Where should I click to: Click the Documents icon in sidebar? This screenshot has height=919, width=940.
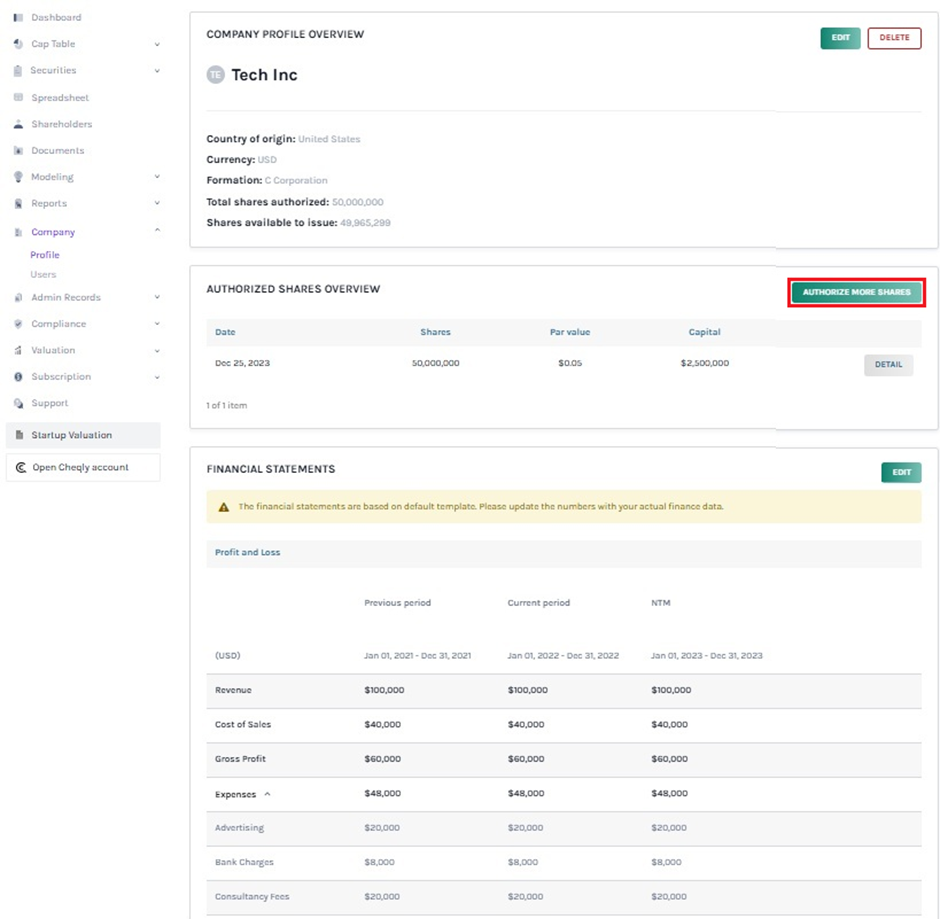[18, 151]
